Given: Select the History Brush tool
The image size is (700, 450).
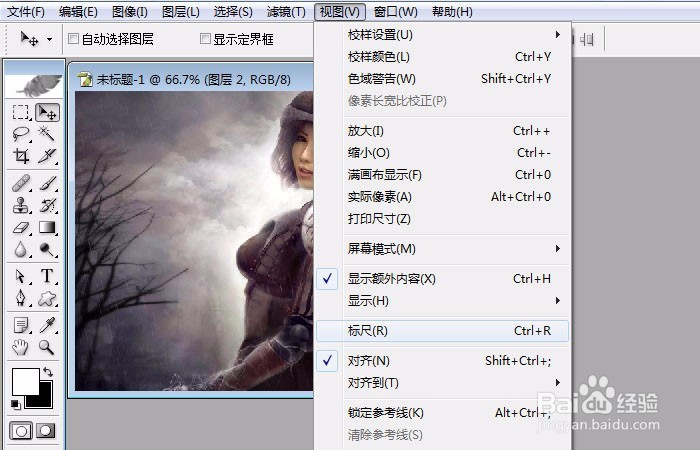Looking at the screenshot, I should (47, 205).
